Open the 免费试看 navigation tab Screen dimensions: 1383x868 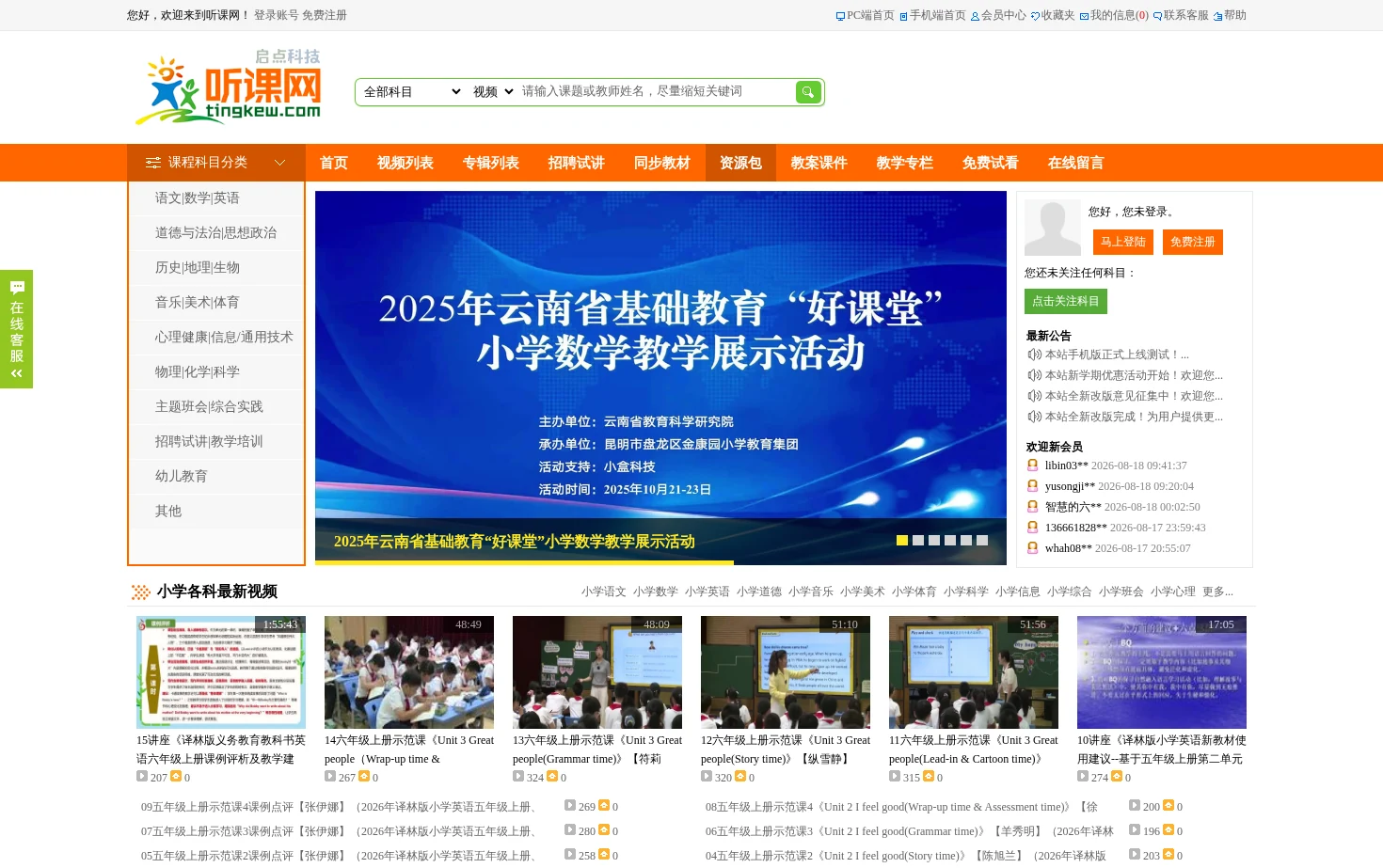[991, 163]
